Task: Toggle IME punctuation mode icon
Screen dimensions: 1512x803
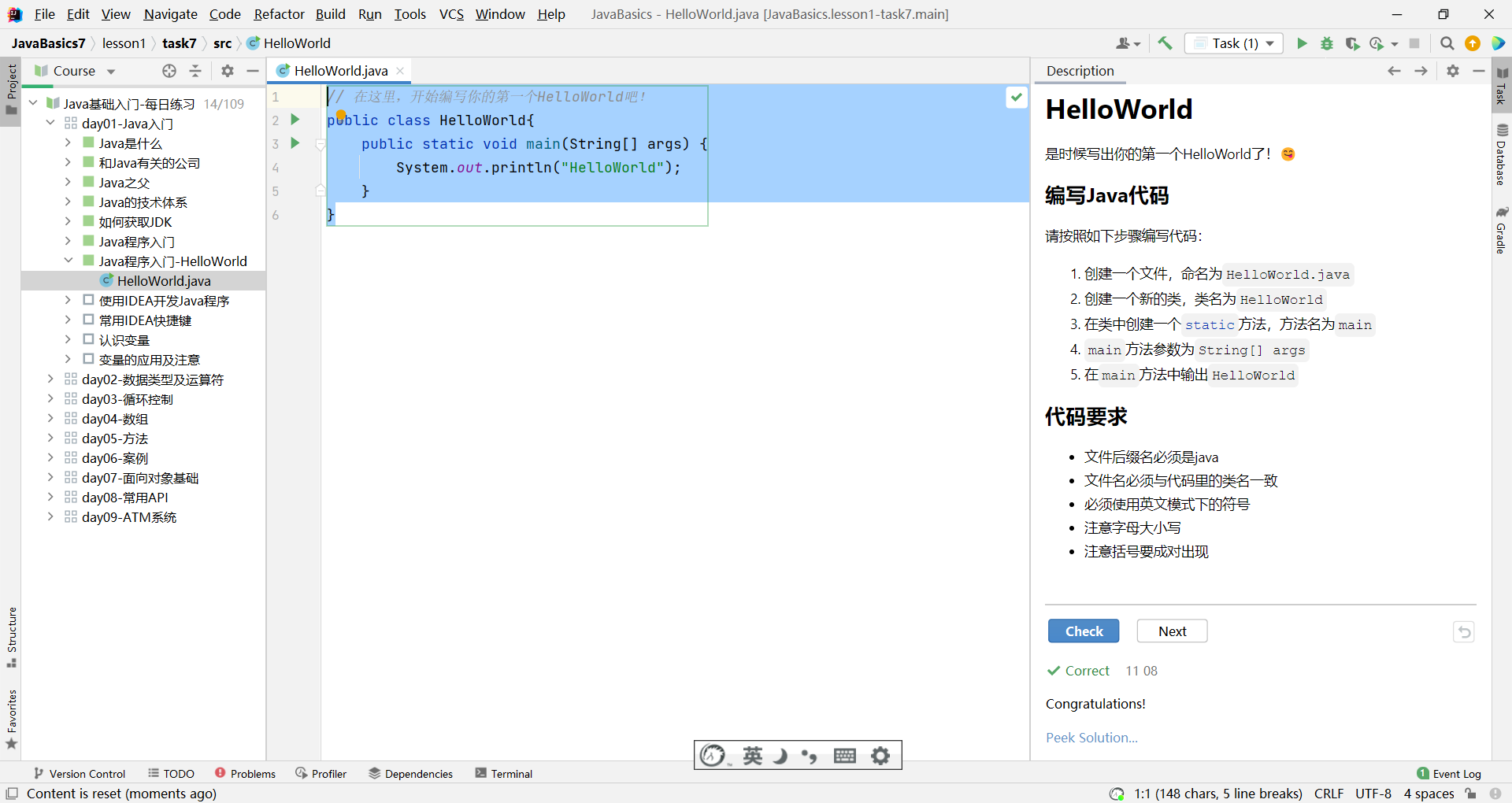Action: pyautogui.click(x=809, y=756)
